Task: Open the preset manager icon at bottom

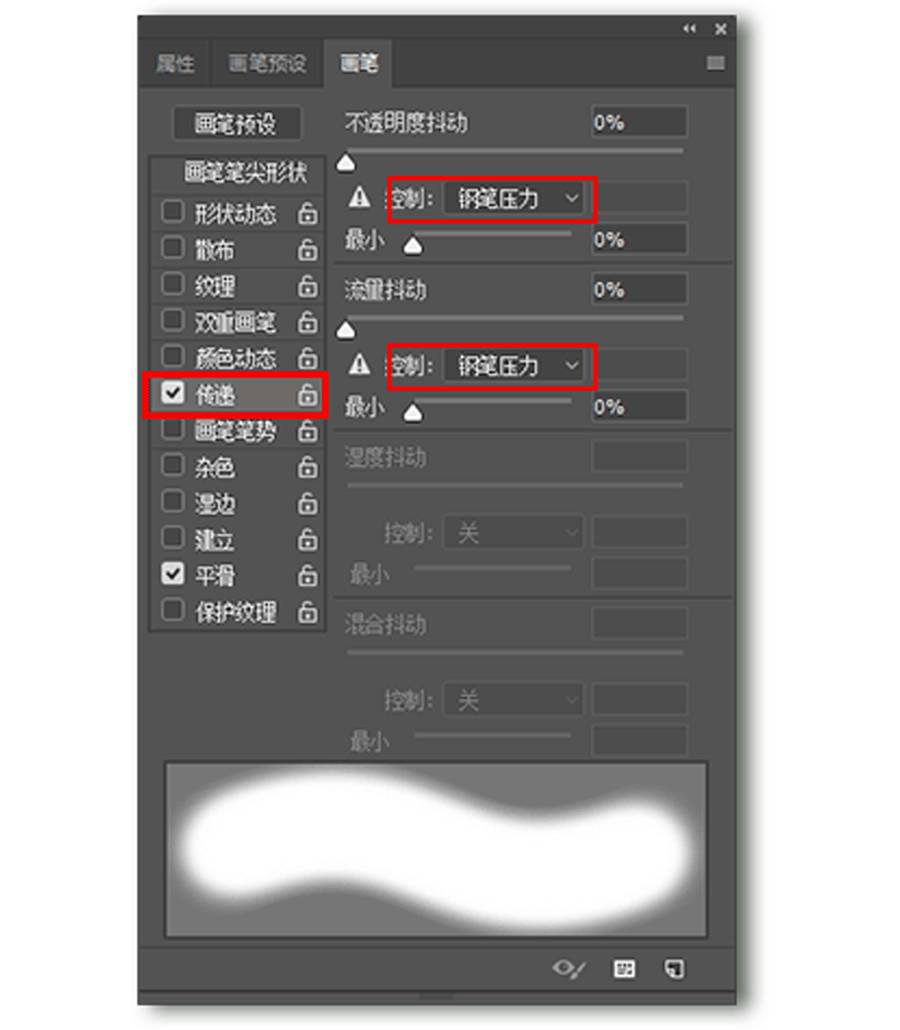Action: click(x=624, y=969)
